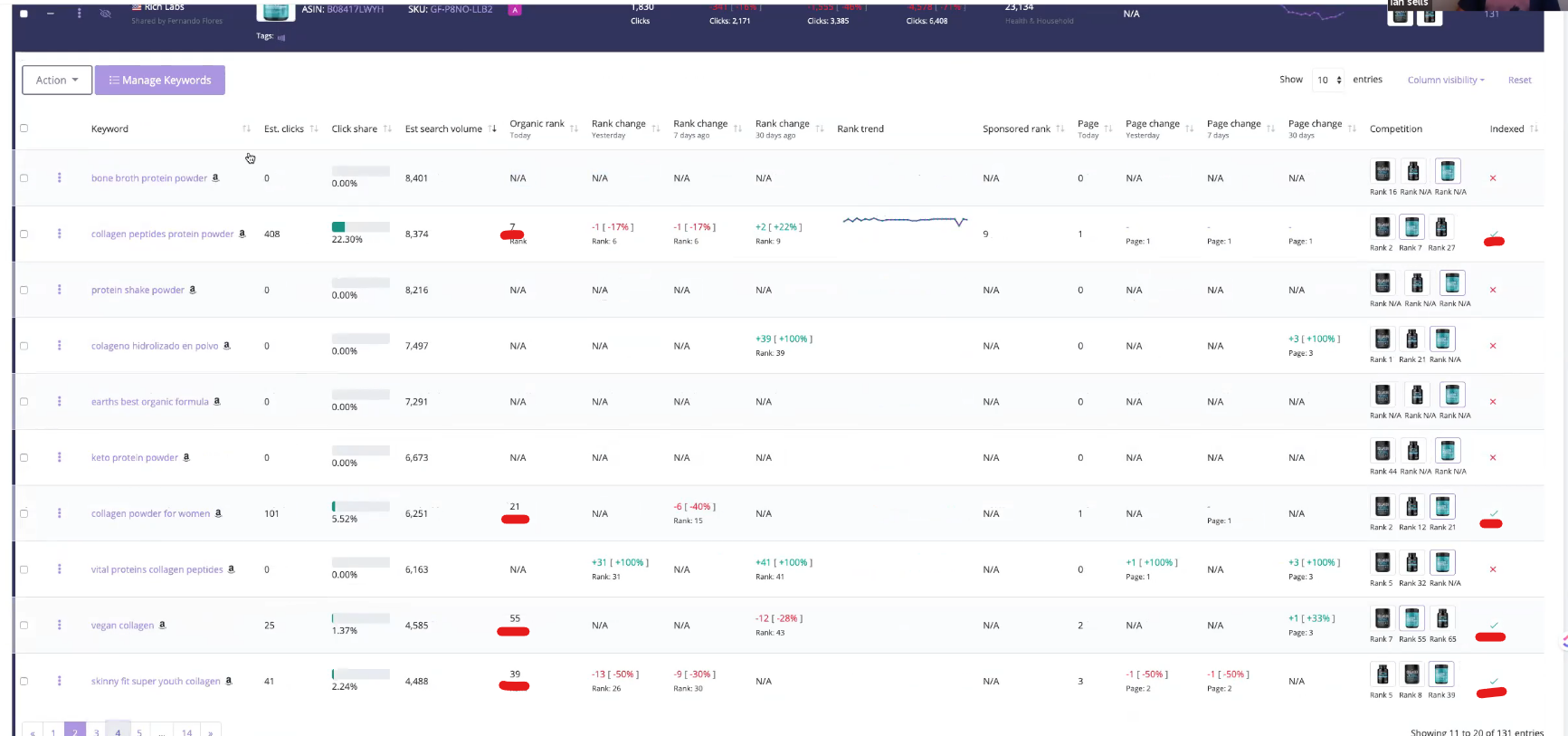Click the Amazon icon beside skinny fit super youth collagen

[x=229, y=681]
